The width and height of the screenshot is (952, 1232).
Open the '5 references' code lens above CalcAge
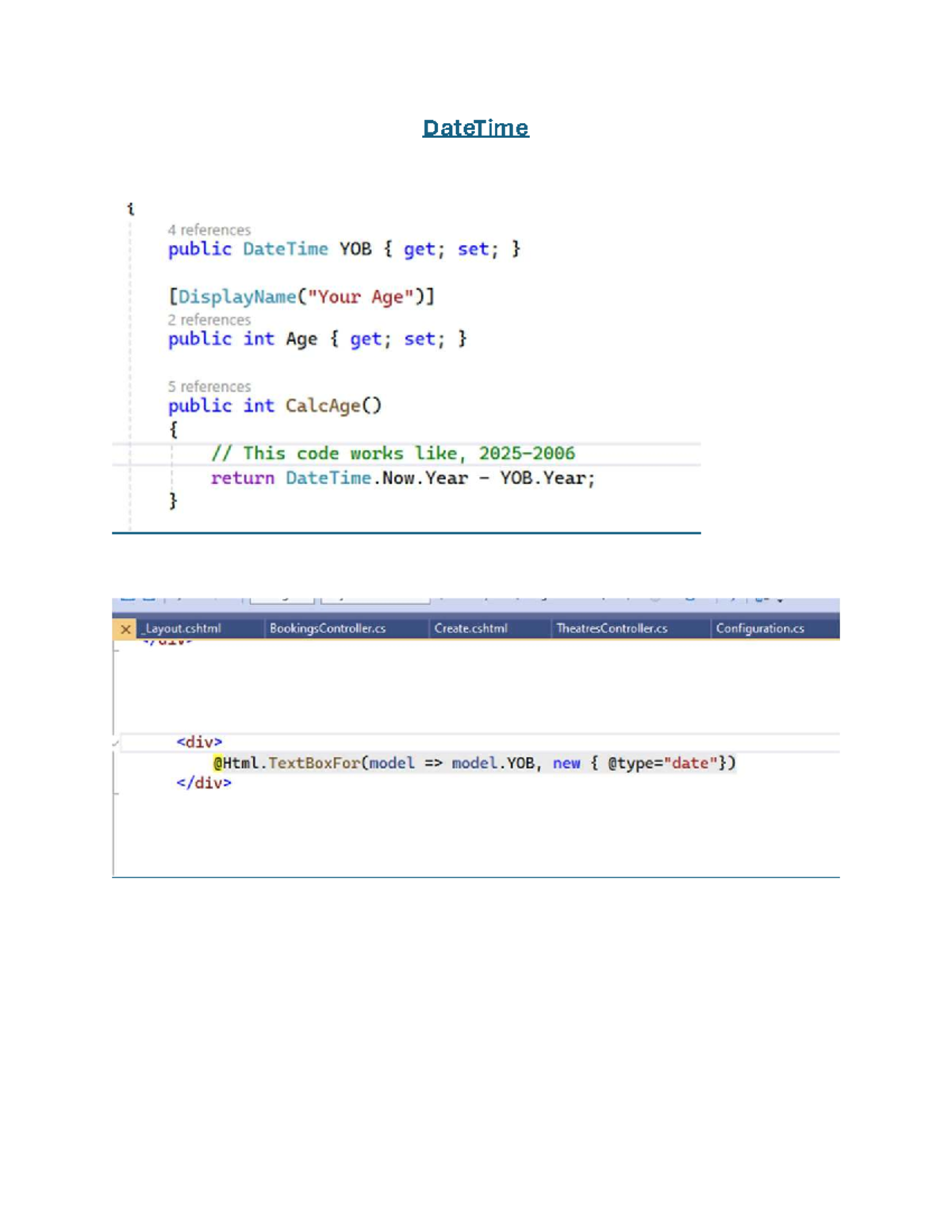tap(209, 386)
